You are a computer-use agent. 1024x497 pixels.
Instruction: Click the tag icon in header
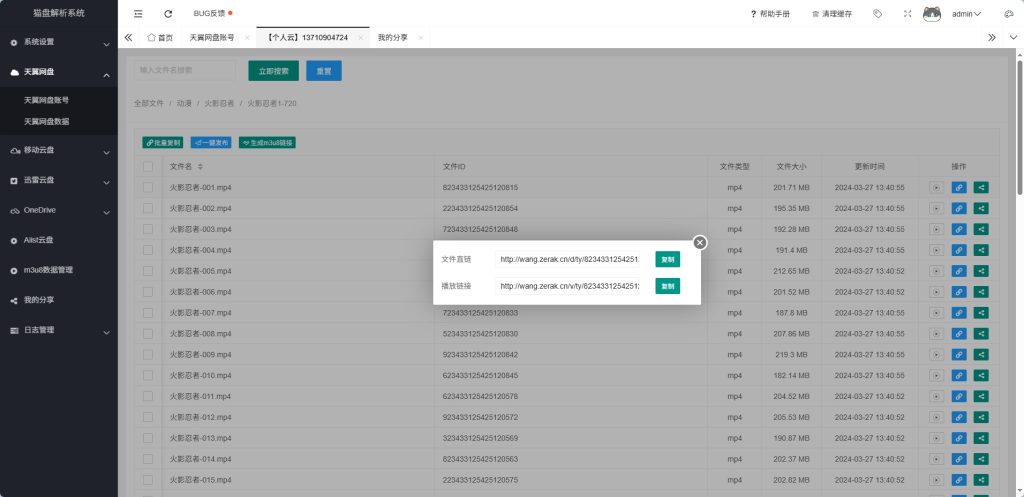[877, 14]
